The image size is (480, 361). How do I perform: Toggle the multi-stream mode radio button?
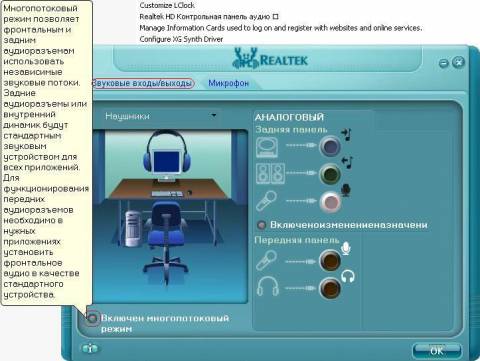tap(92, 318)
